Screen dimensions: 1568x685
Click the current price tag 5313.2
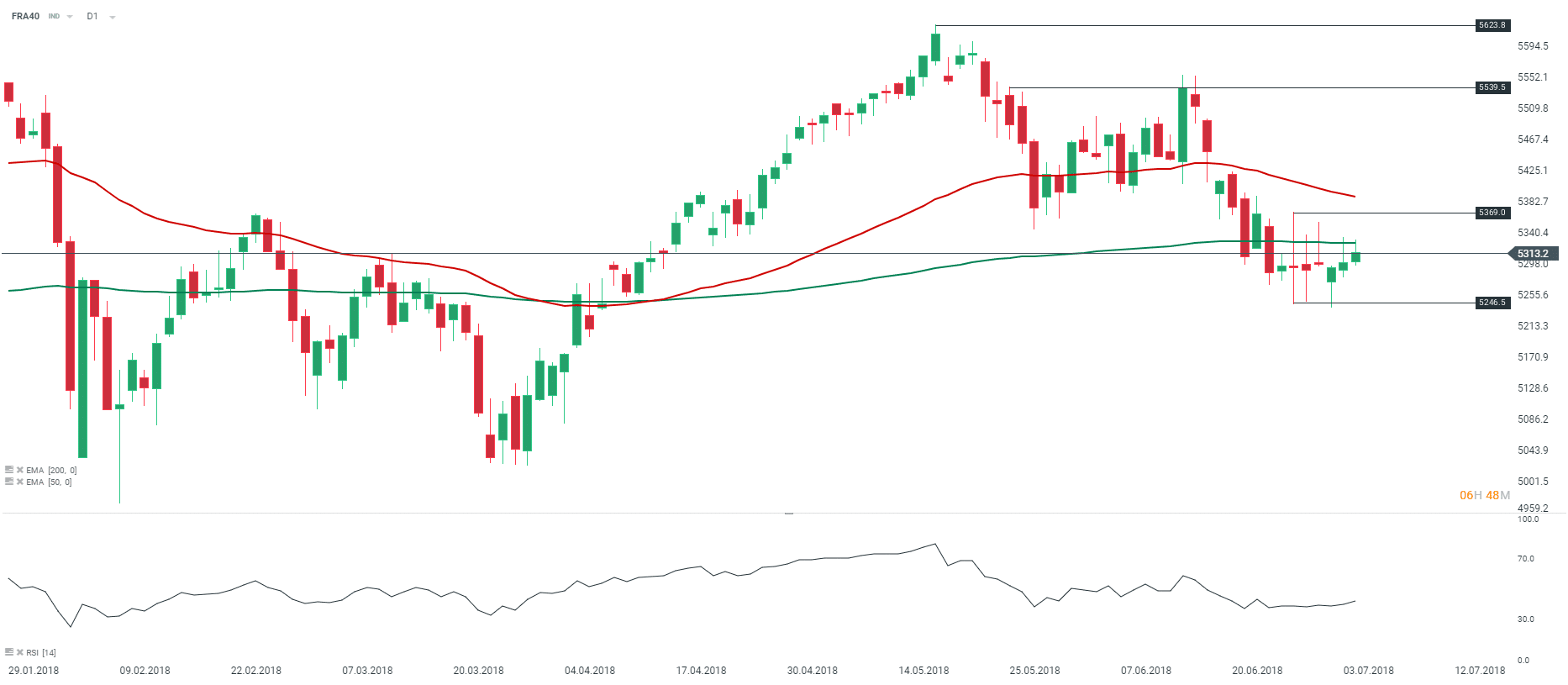pos(1533,253)
